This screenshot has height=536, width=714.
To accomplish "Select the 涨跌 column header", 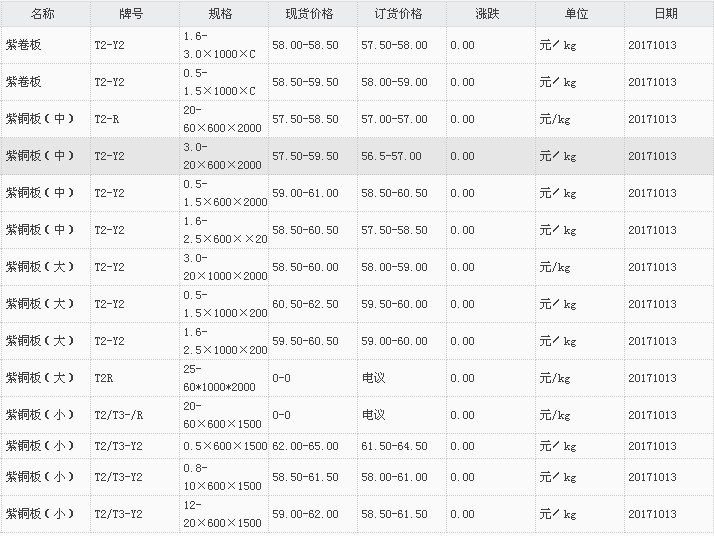I will click(x=488, y=14).
